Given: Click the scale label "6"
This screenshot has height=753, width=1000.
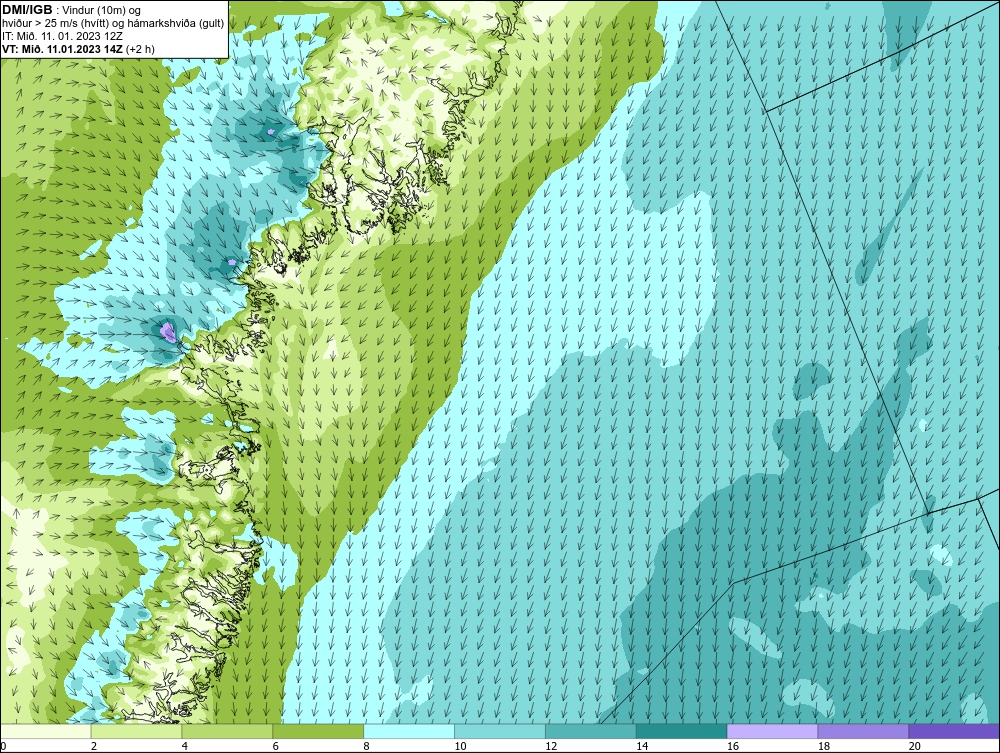Looking at the screenshot, I should pos(275,746).
